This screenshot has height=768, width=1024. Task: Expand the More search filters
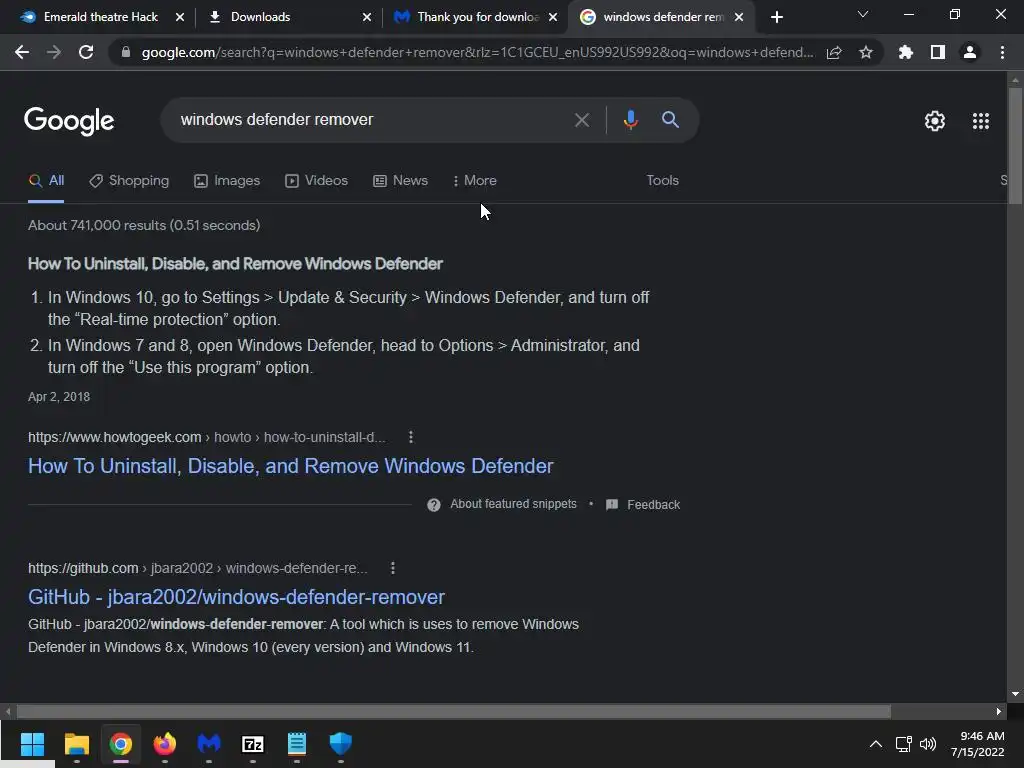pyautogui.click(x=474, y=181)
